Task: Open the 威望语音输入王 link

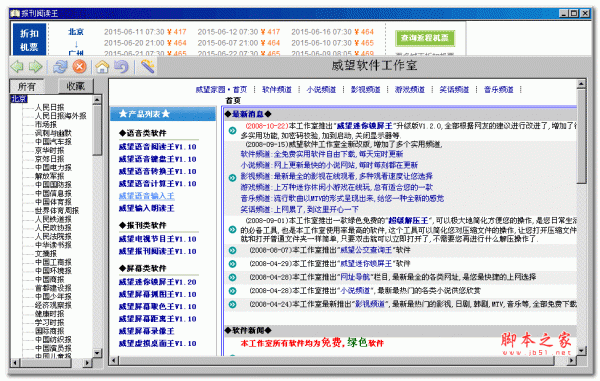Action: pyautogui.click(x=147, y=196)
